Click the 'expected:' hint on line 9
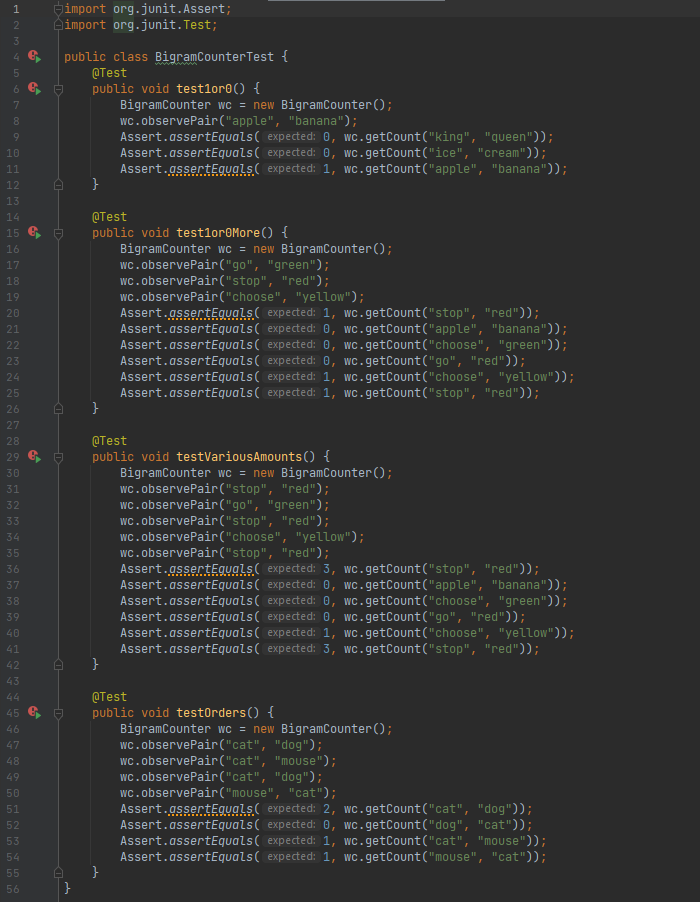The height and width of the screenshot is (902, 700). pyautogui.click(x=291, y=137)
